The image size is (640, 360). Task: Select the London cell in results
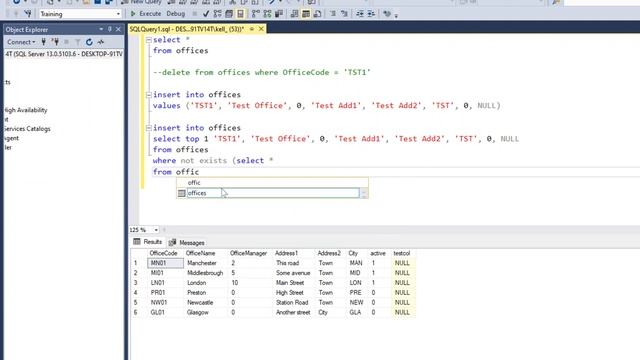coord(206,283)
